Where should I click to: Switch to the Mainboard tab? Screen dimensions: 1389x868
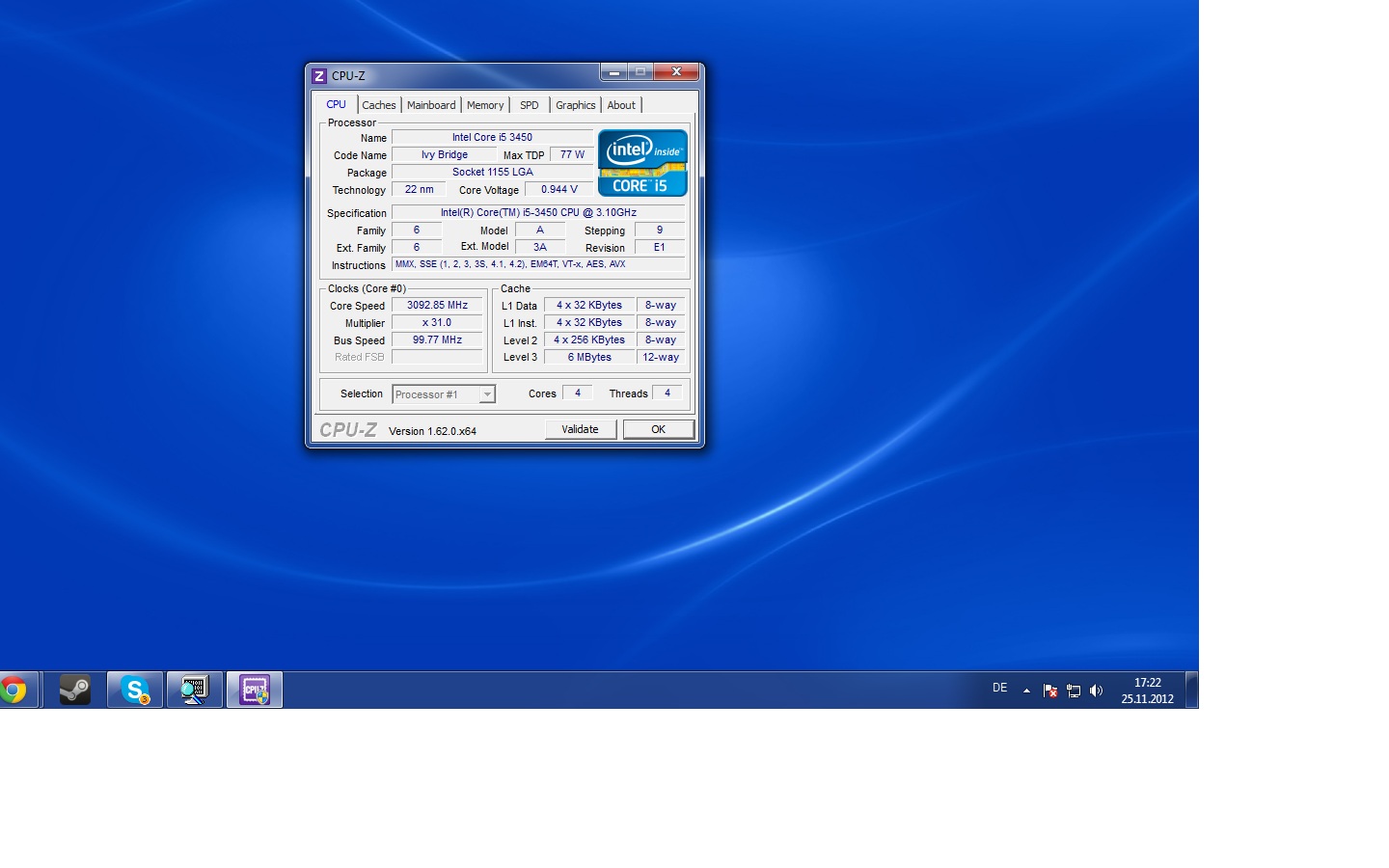click(x=431, y=105)
